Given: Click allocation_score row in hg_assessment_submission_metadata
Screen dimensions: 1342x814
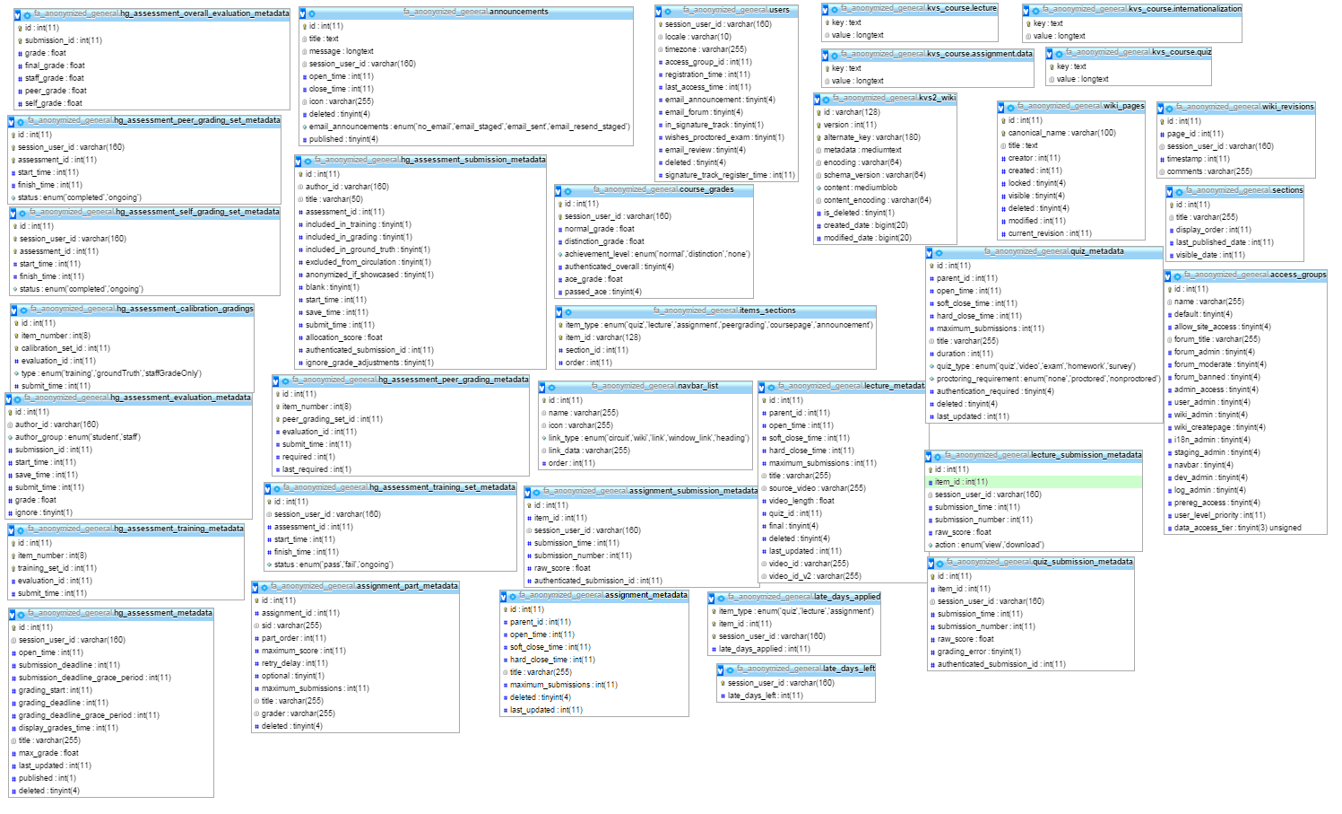Looking at the screenshot, I should 421,338.
